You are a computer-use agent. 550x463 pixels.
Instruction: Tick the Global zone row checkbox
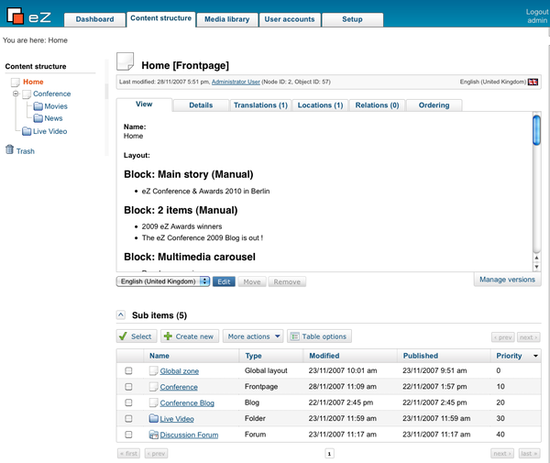(129, 371)
